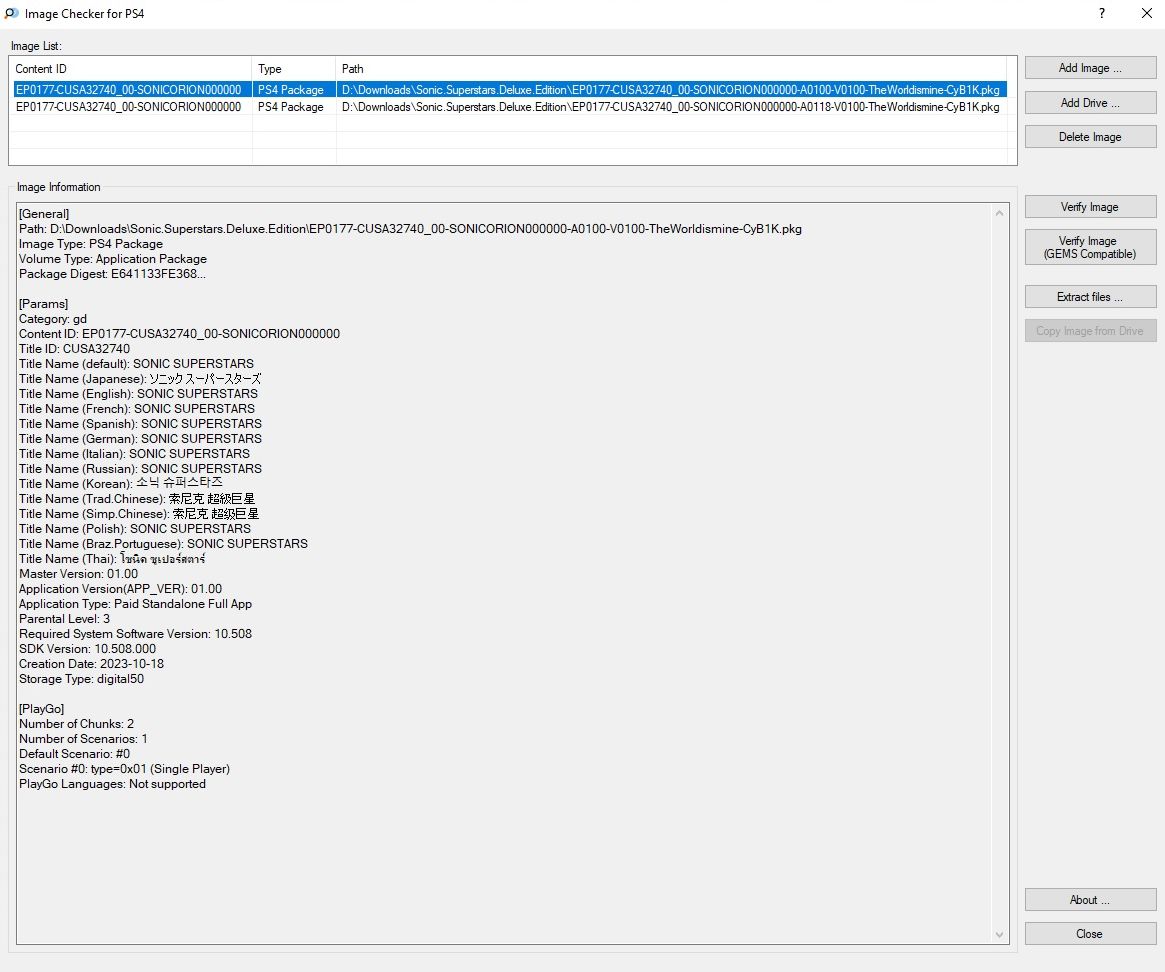Viewport: 1165px width, 972px height.
Task: Click the 'Title Name (Trad.Chinese)' line
Action: [137, 499]
